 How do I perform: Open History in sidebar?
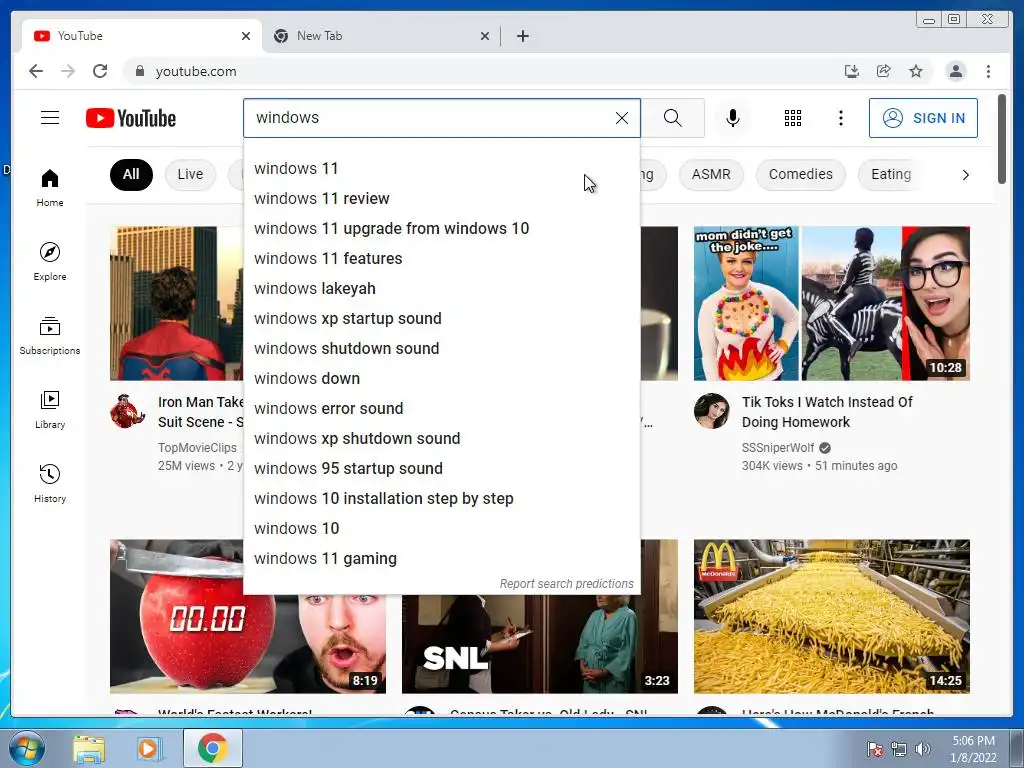[x=50, y=483]
